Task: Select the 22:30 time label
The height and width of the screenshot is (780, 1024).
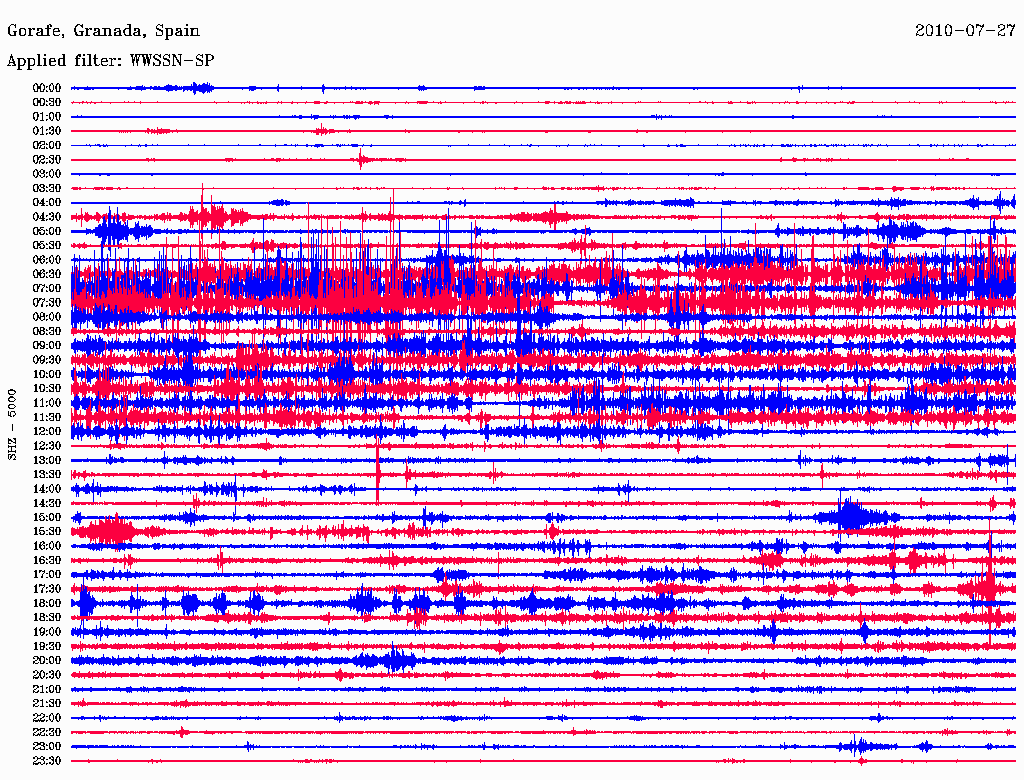Action: [x=46, y=732]
